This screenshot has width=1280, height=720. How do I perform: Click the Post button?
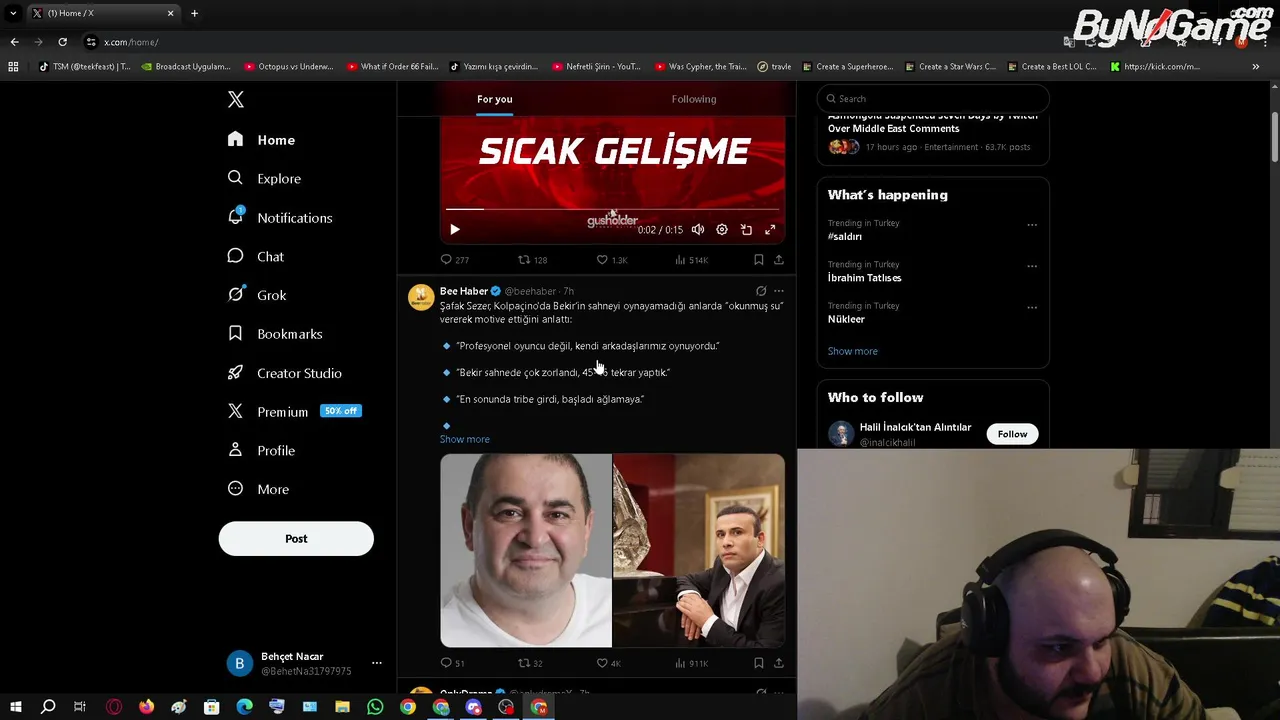coord(296,538)
